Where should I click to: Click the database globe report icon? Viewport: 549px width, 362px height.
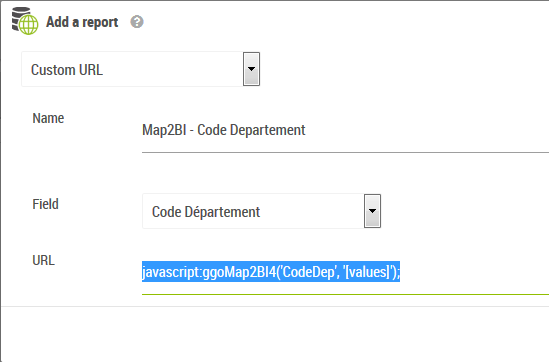point(25,21)
